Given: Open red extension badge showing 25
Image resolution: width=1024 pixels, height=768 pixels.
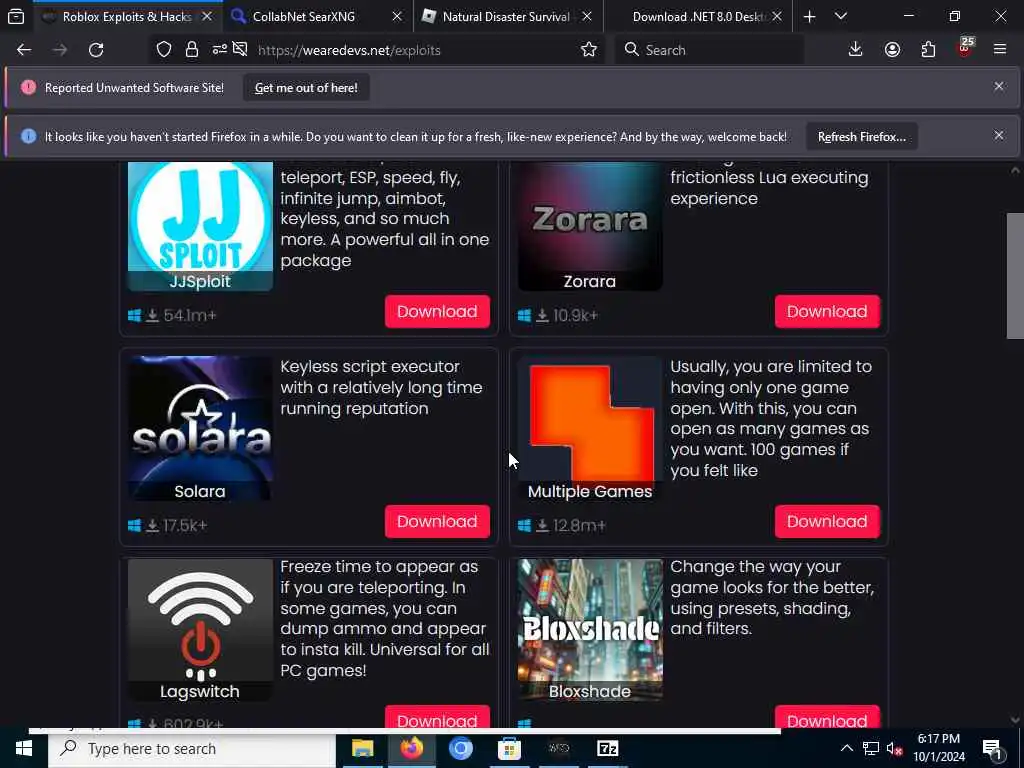Looking at the screenshot, I should pyautogui.click(x=965, y=48).
